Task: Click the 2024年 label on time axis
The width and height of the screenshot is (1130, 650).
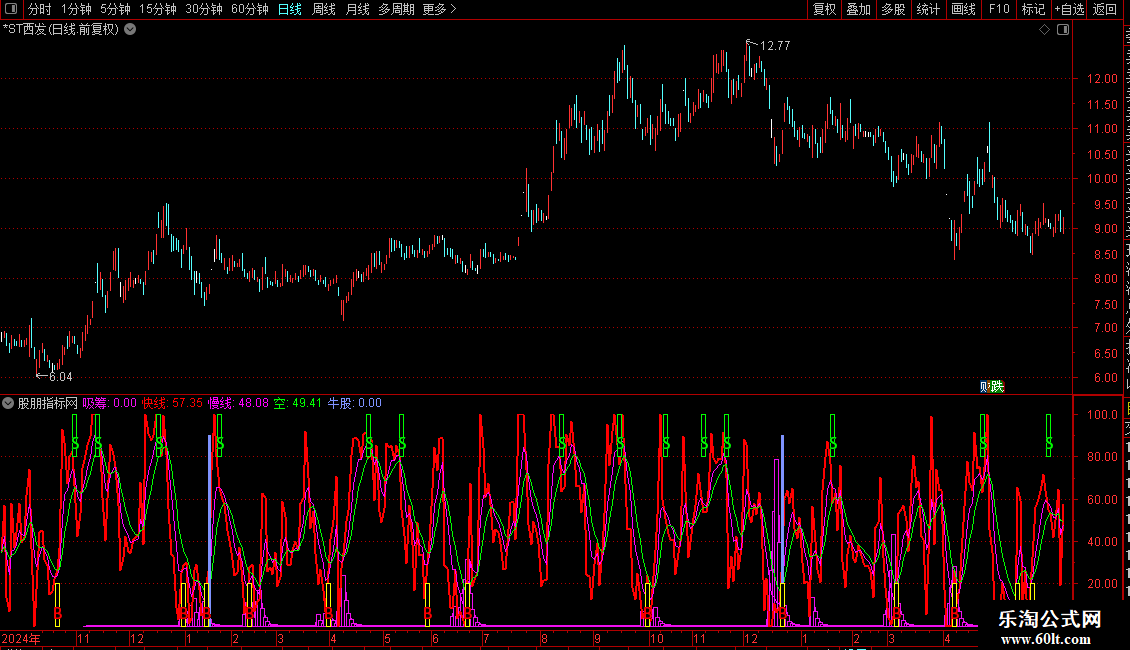Action: tap(21, 638)
